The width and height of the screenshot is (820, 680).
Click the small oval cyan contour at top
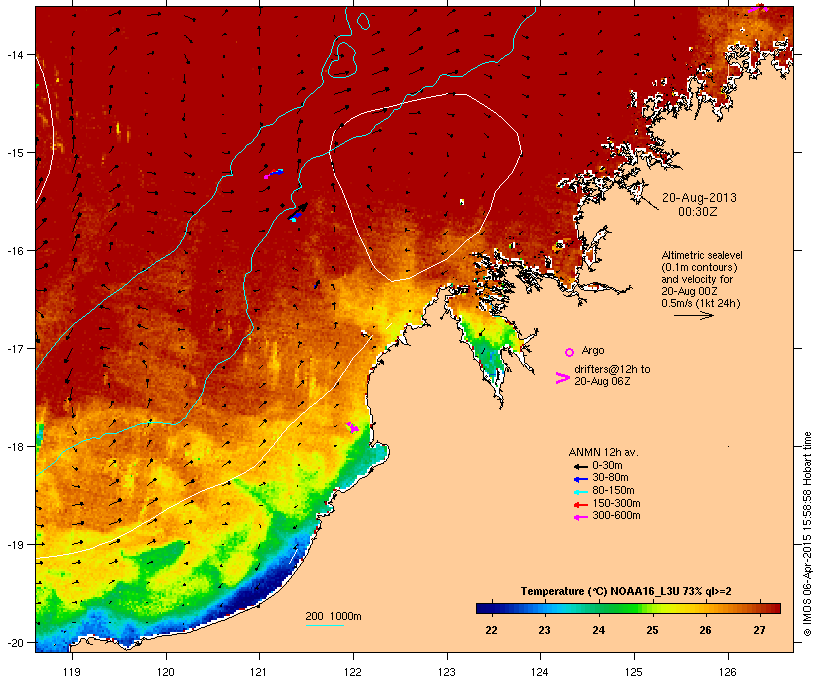(x=363, y=21)
